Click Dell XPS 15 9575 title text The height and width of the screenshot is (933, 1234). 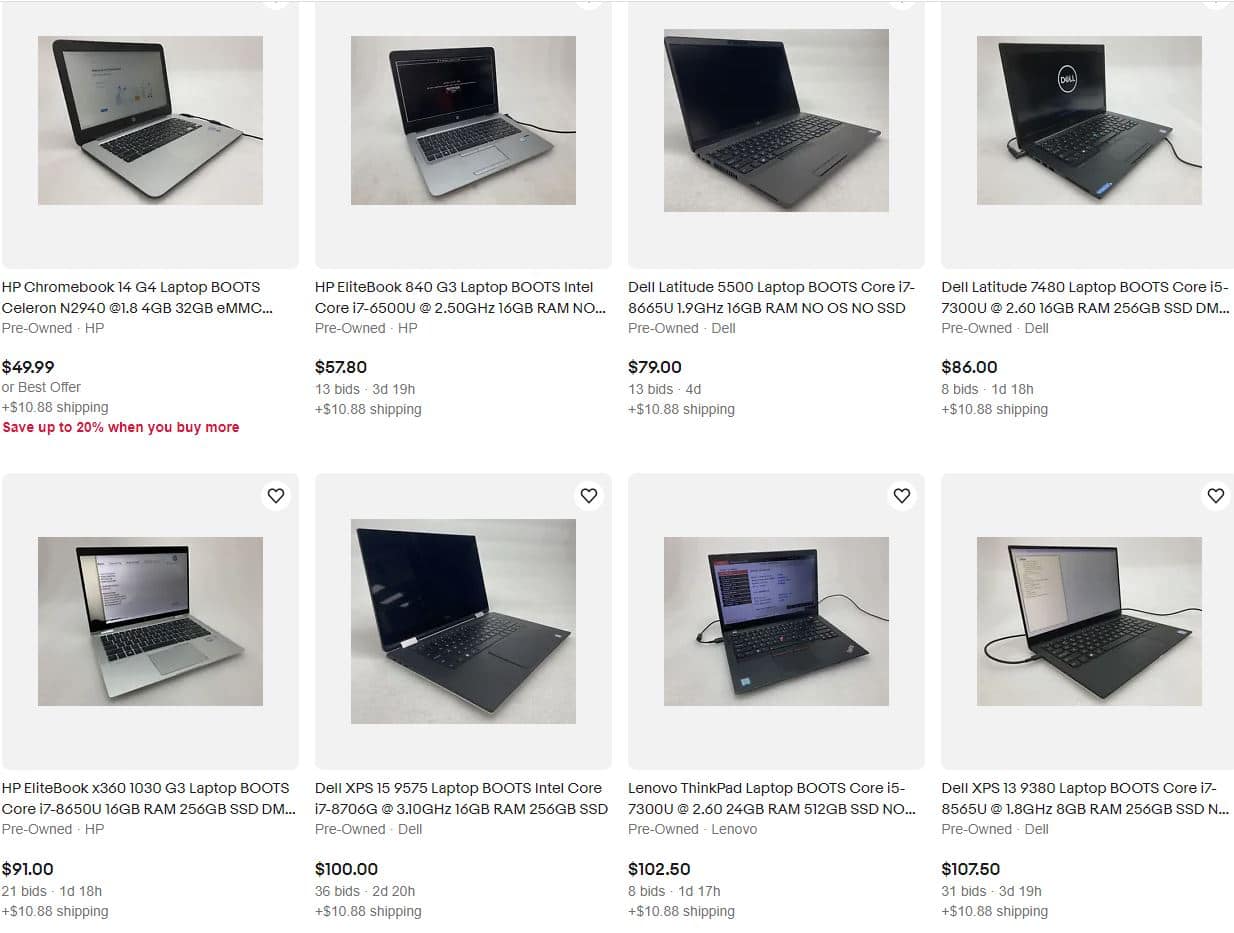461,798
